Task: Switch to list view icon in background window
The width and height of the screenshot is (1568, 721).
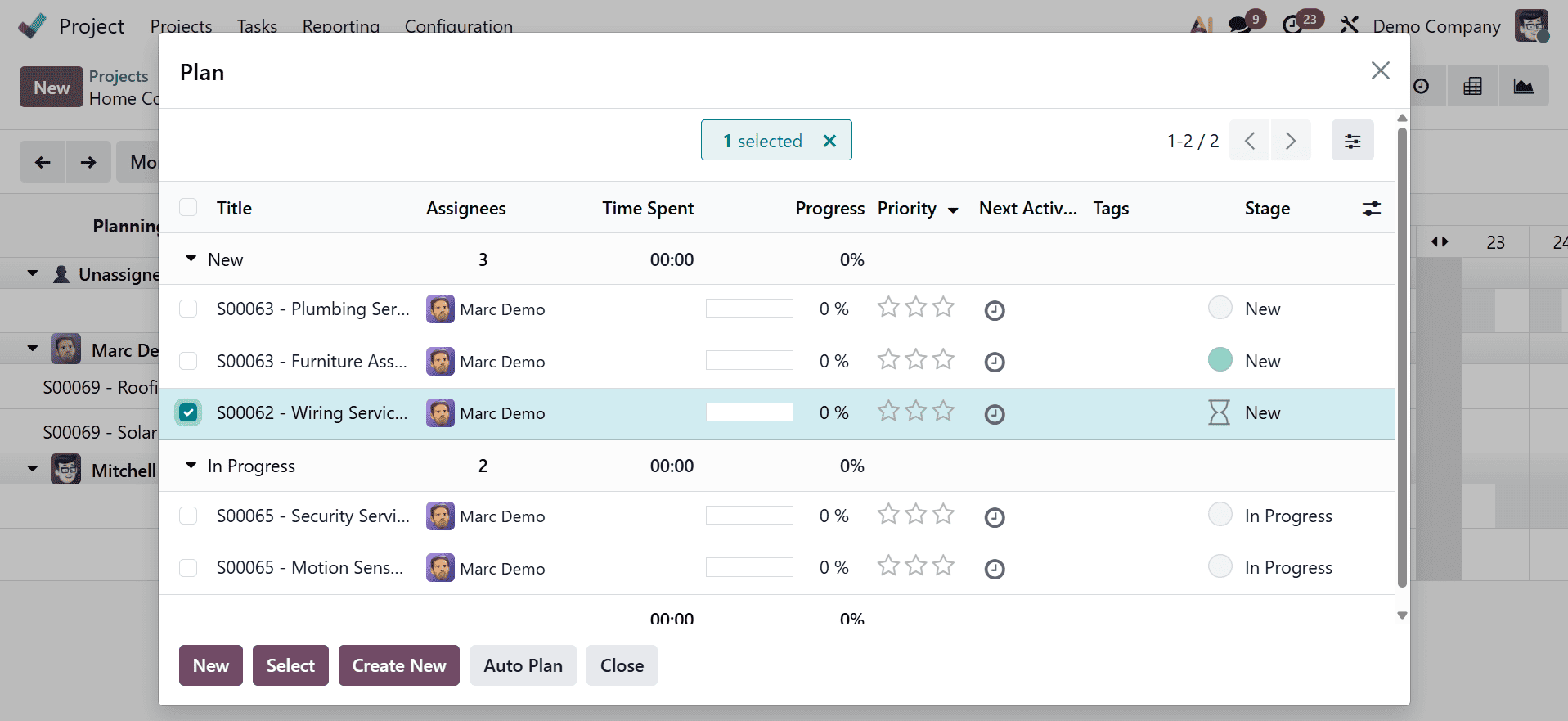Action: click(1473, 86)
